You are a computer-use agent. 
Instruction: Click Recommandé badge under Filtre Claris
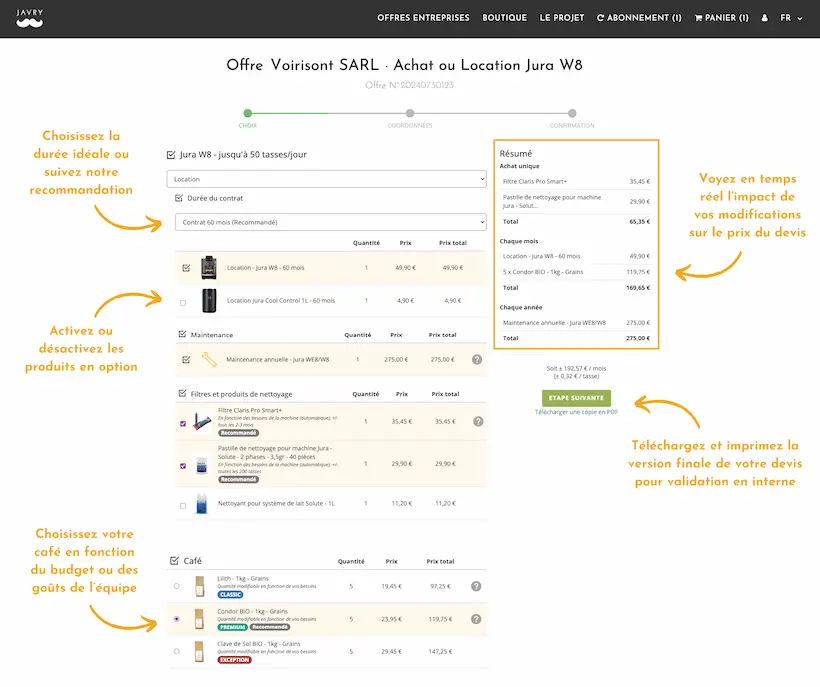tap(238, 433)
